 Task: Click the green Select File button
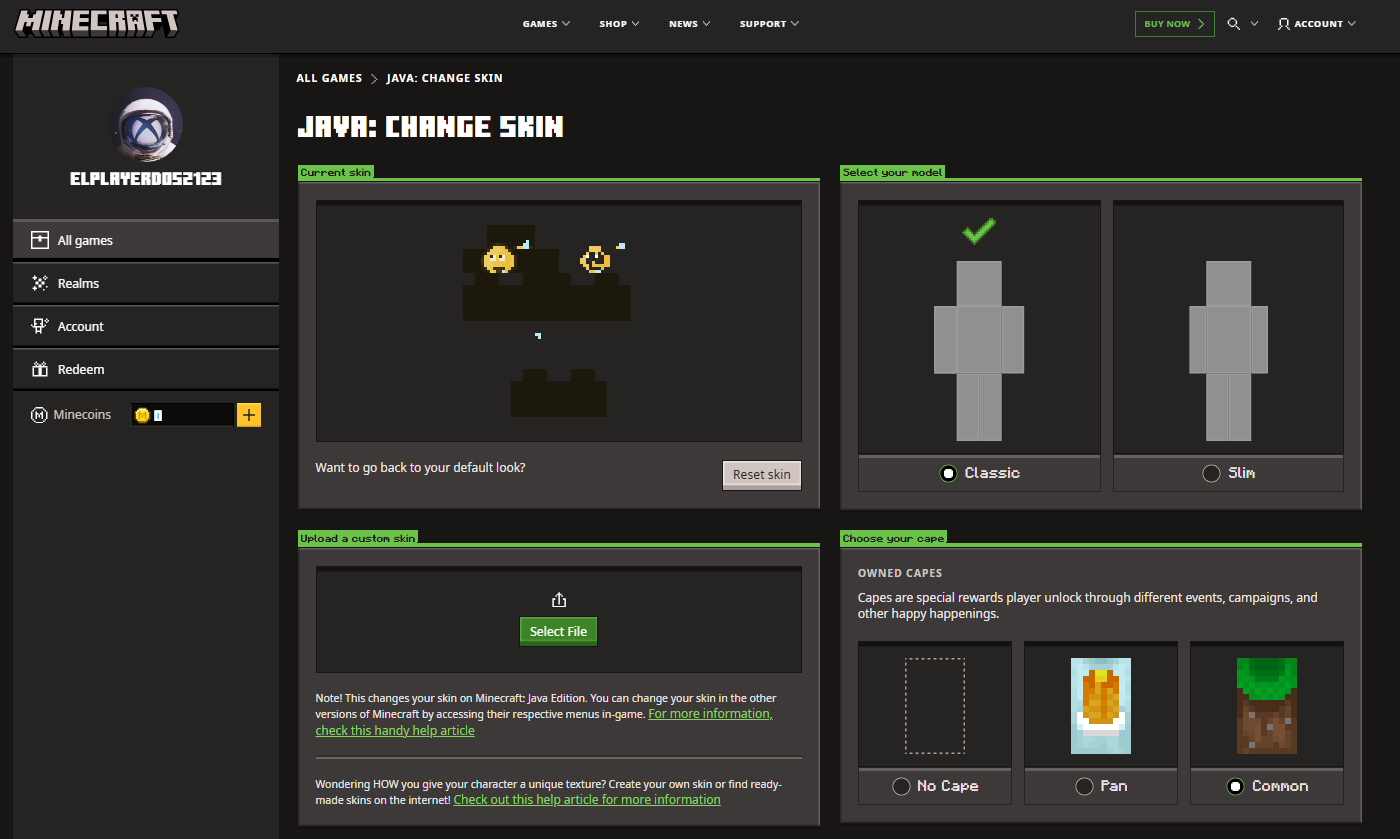point(558,631)
